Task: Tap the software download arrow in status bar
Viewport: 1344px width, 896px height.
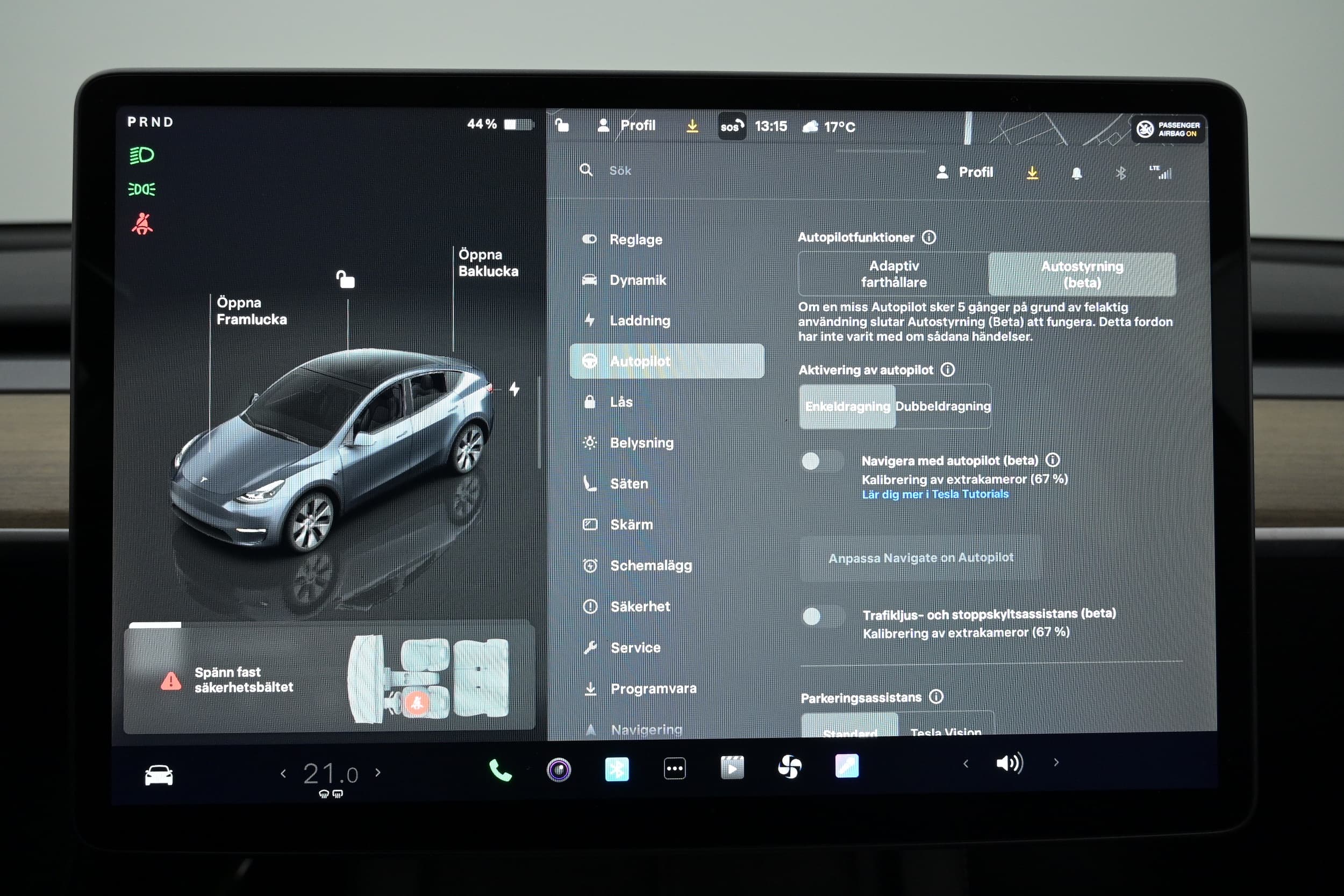Action: pos(692,126)
